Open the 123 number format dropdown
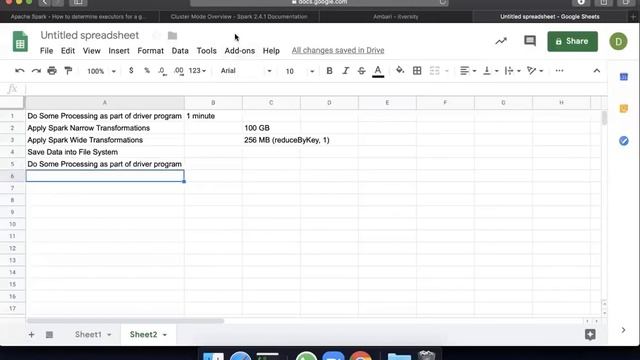 tap(197, 71)
